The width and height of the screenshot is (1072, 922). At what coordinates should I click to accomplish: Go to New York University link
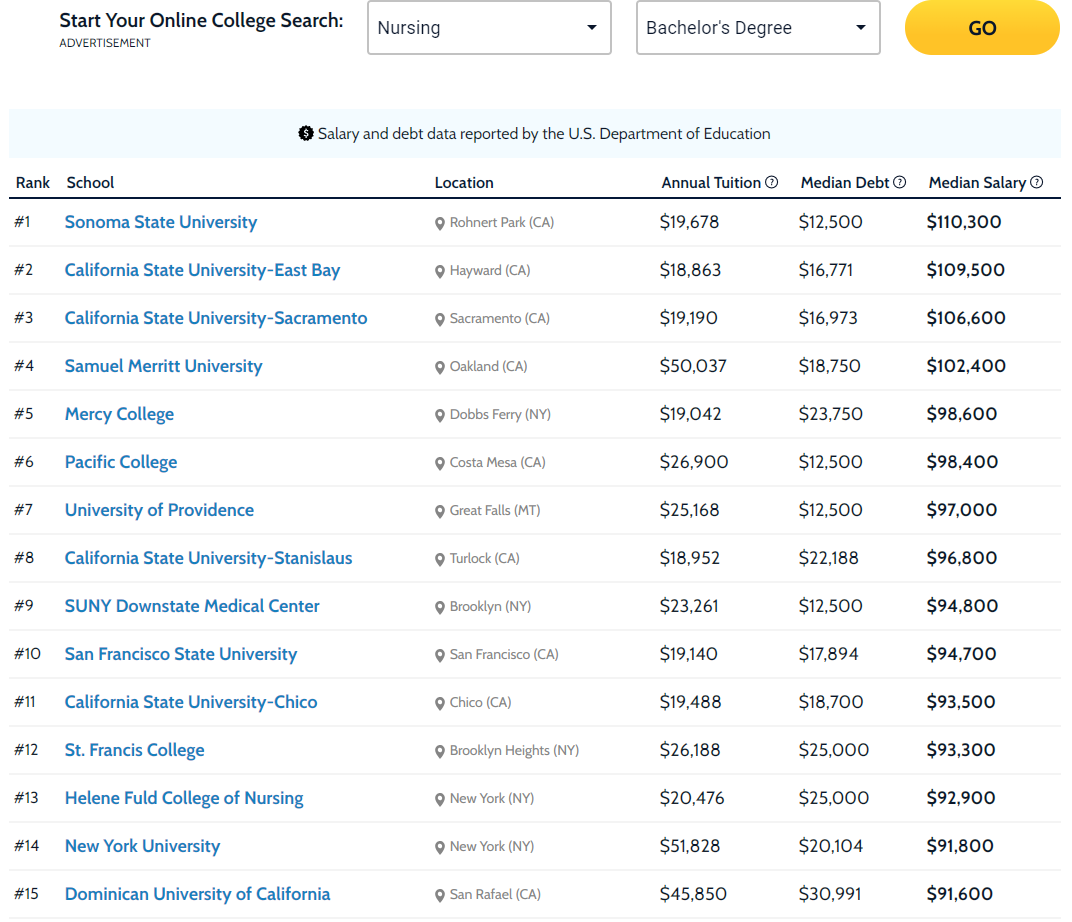coord(142,846)
